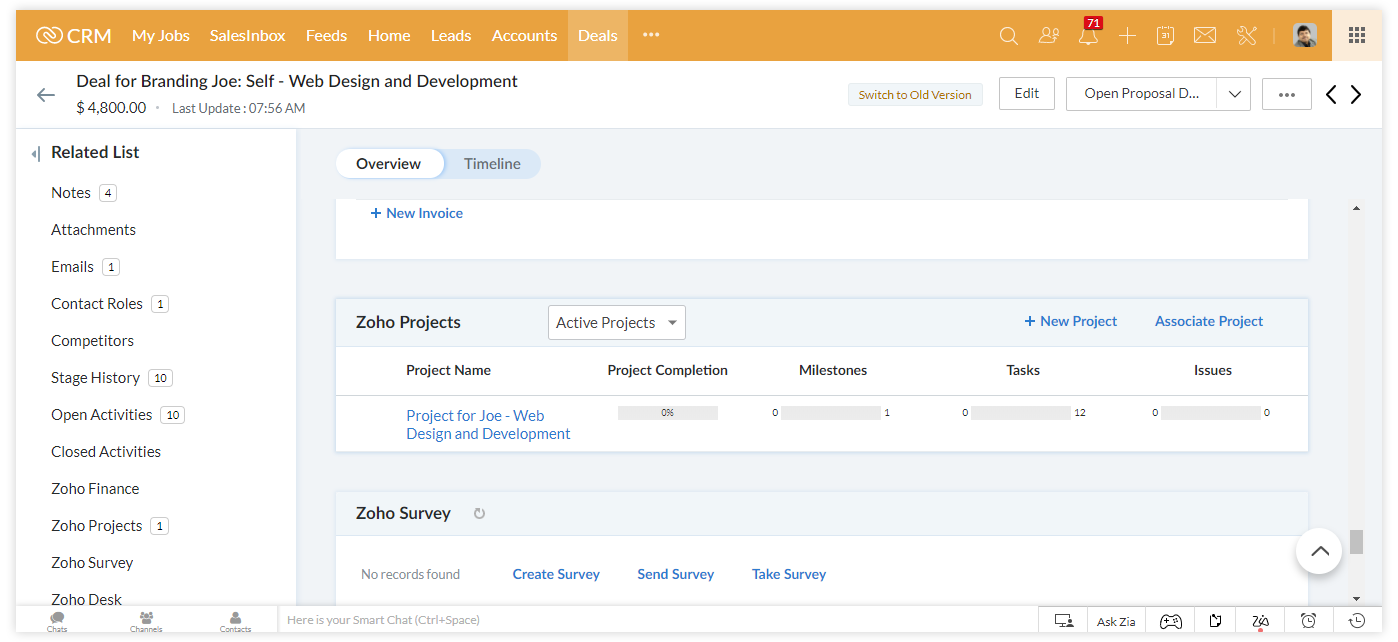Jump to Stage History in Related List
Viewport: 1398px width, 642px height.
(x=95, y=378)
